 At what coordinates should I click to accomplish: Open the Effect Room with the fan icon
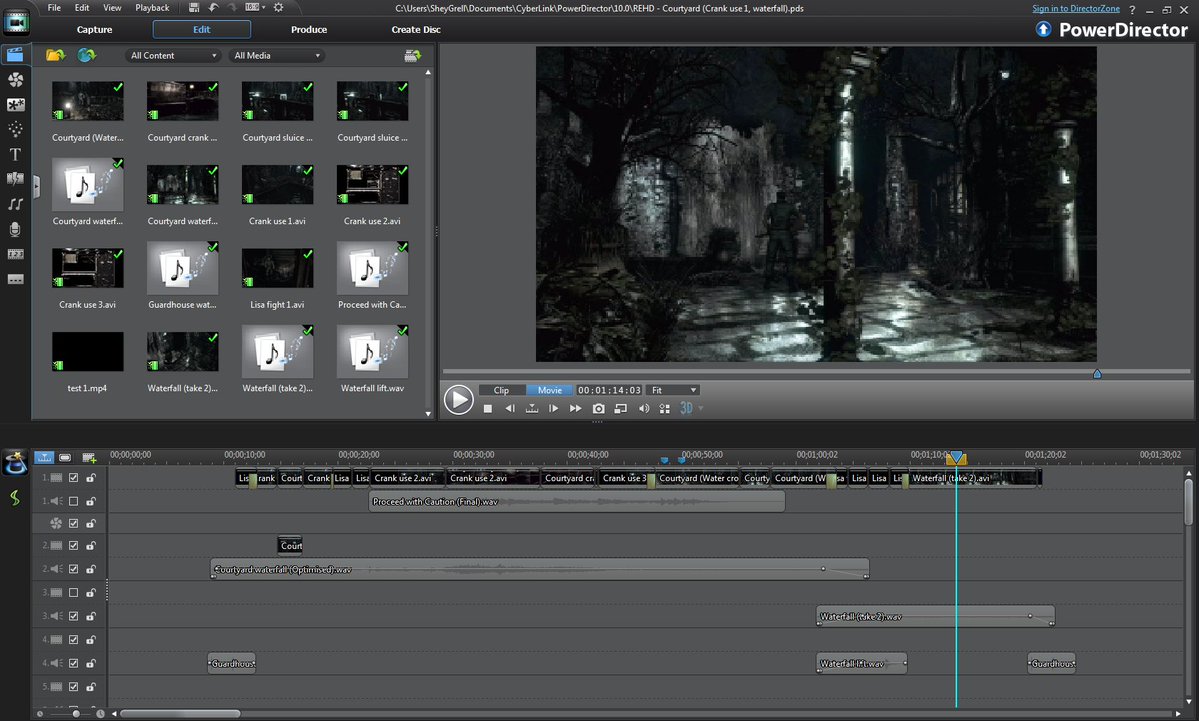(x=15, y=79)
